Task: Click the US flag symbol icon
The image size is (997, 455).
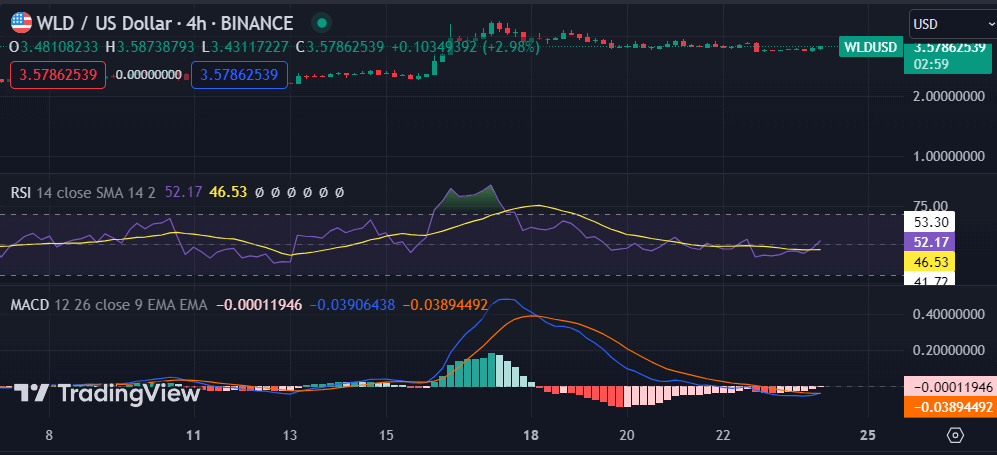Action: [20, 22]
